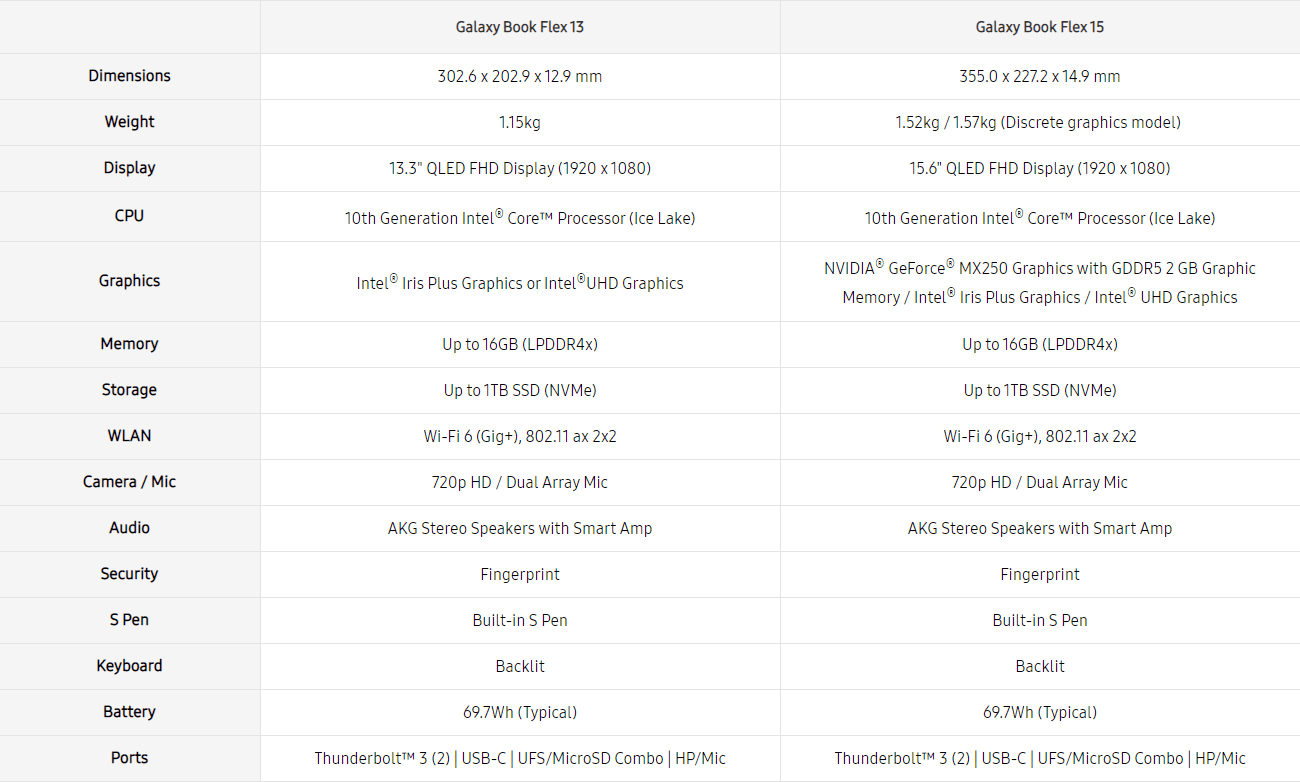
Task: Select the Weight row label
Action: coord(129,122)
